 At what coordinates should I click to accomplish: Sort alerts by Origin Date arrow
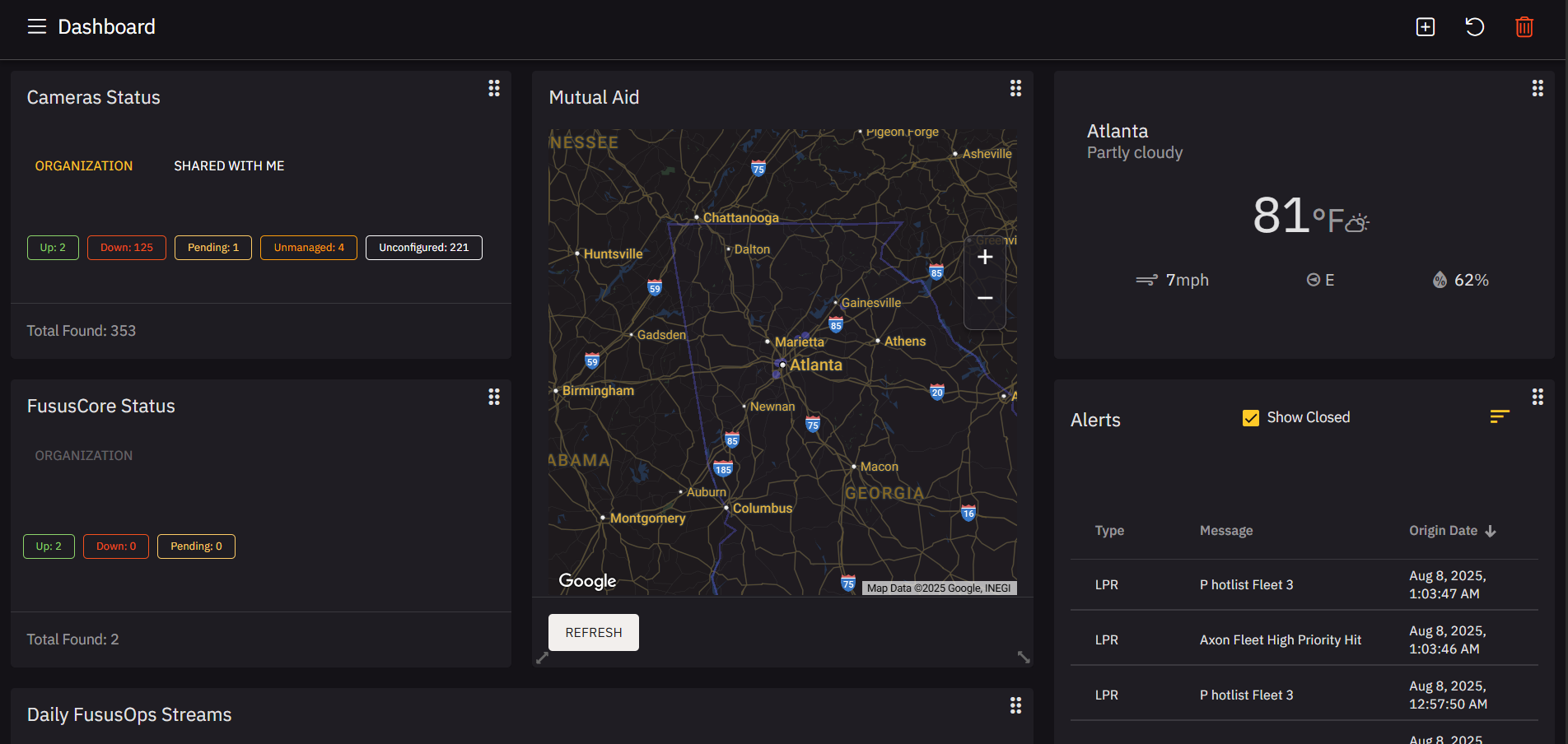(1491, 531)
